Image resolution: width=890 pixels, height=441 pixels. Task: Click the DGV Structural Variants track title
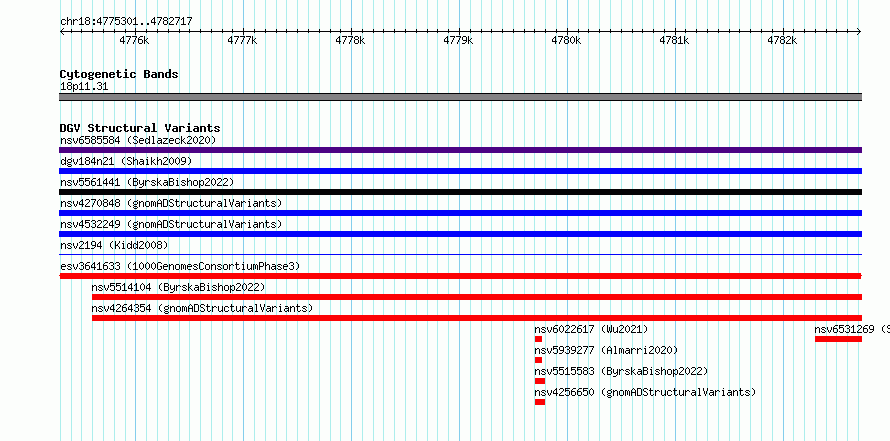140,128
